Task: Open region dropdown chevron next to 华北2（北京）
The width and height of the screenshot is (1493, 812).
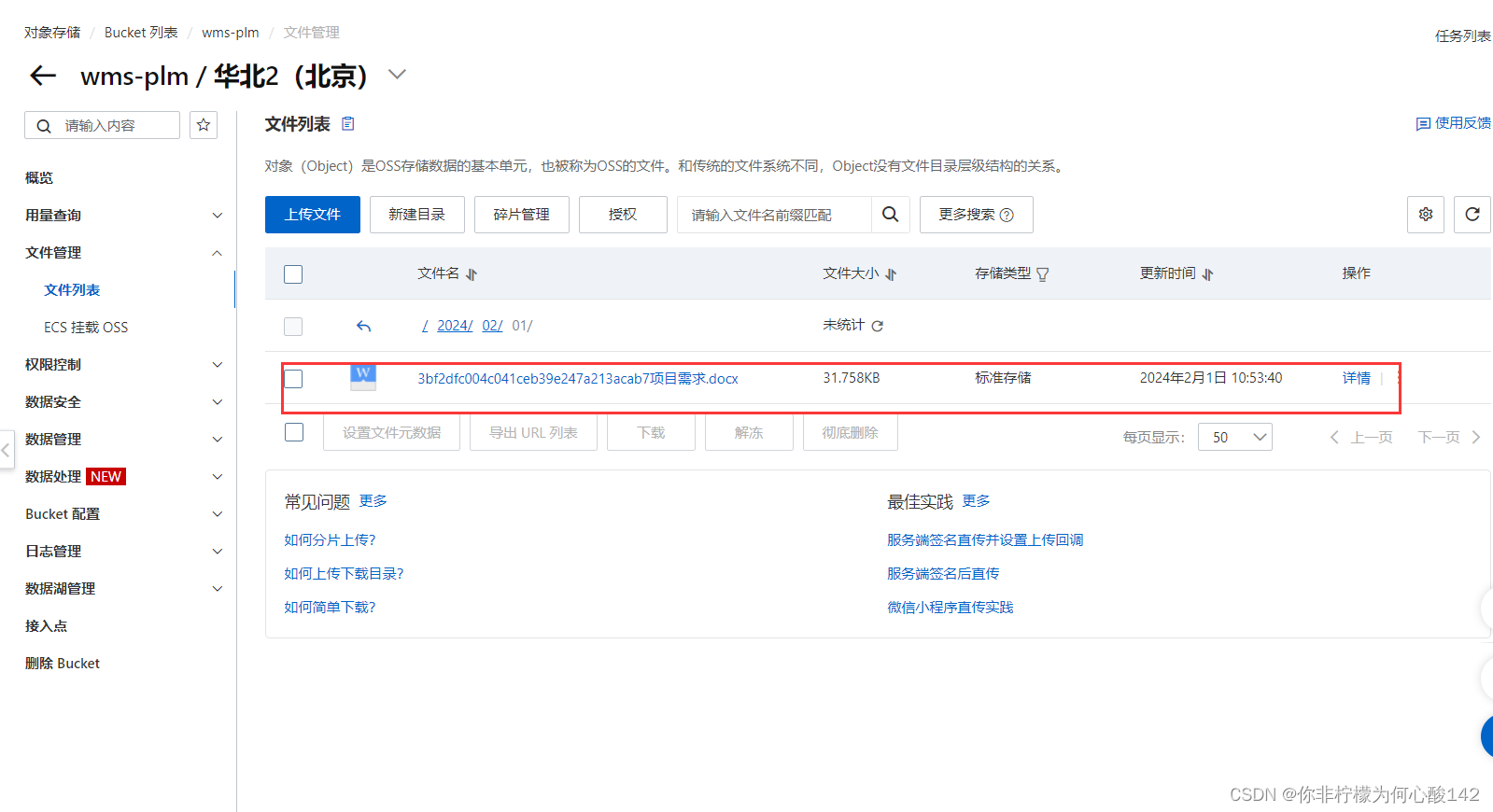Action: [398, 75]
